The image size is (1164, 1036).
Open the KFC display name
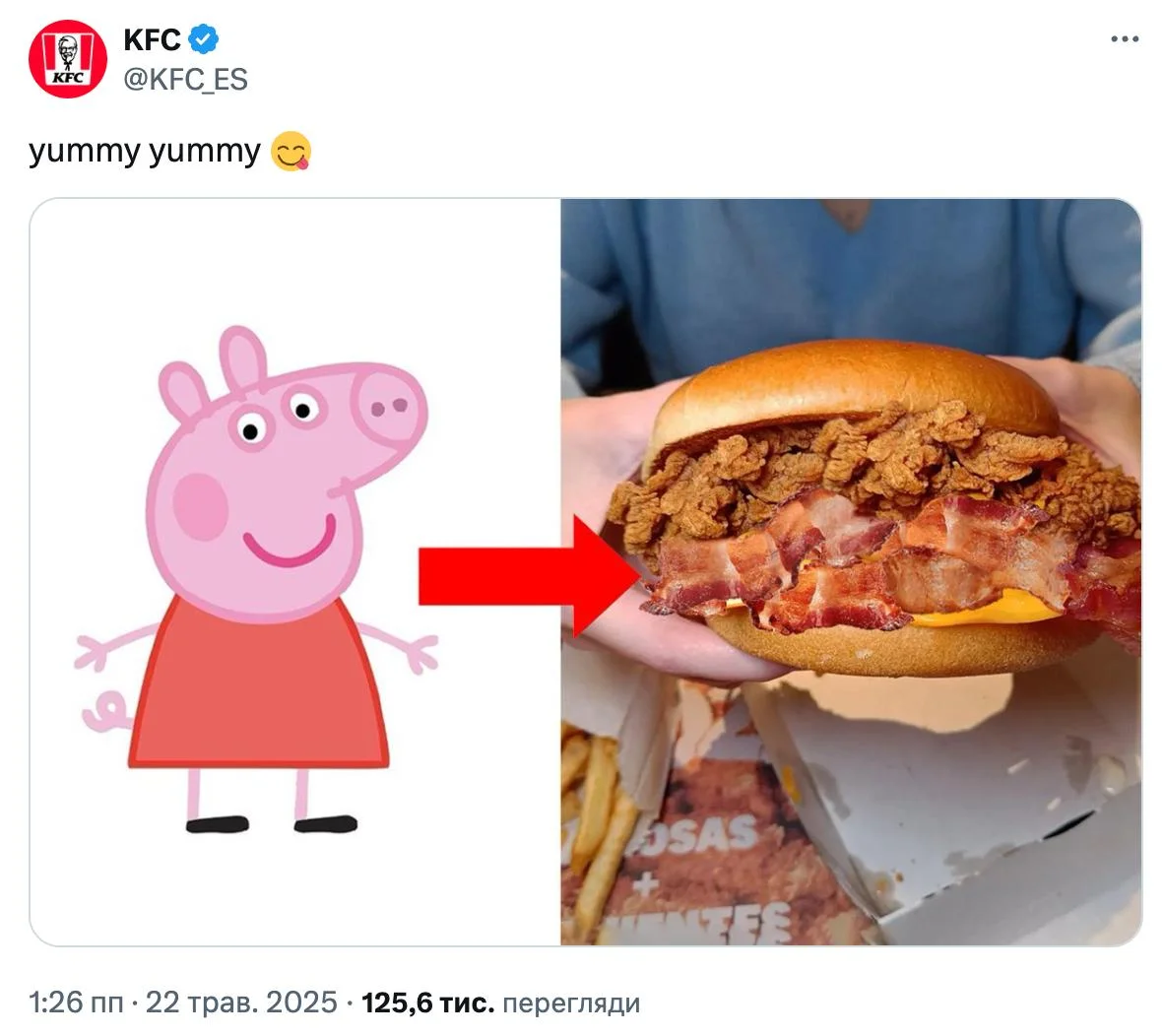coord(153,40)
